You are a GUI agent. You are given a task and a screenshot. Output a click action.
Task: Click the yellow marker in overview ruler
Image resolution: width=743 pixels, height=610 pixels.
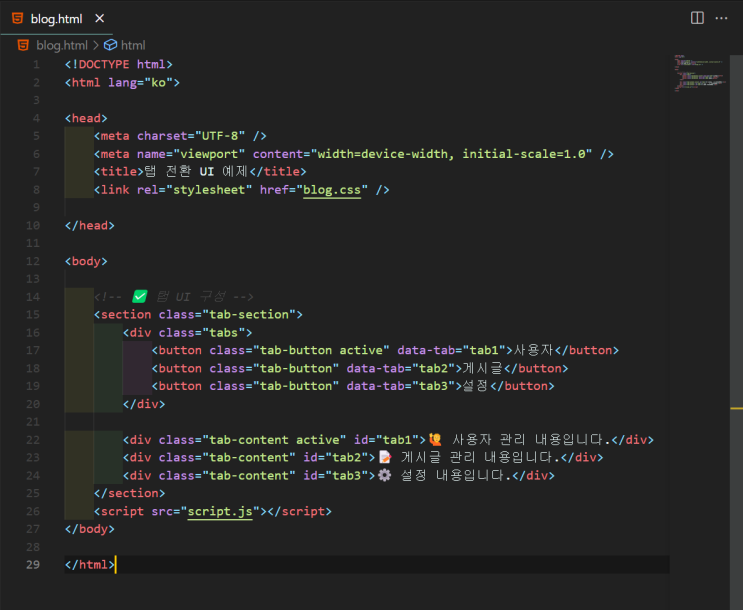click(x=736, y=408)
